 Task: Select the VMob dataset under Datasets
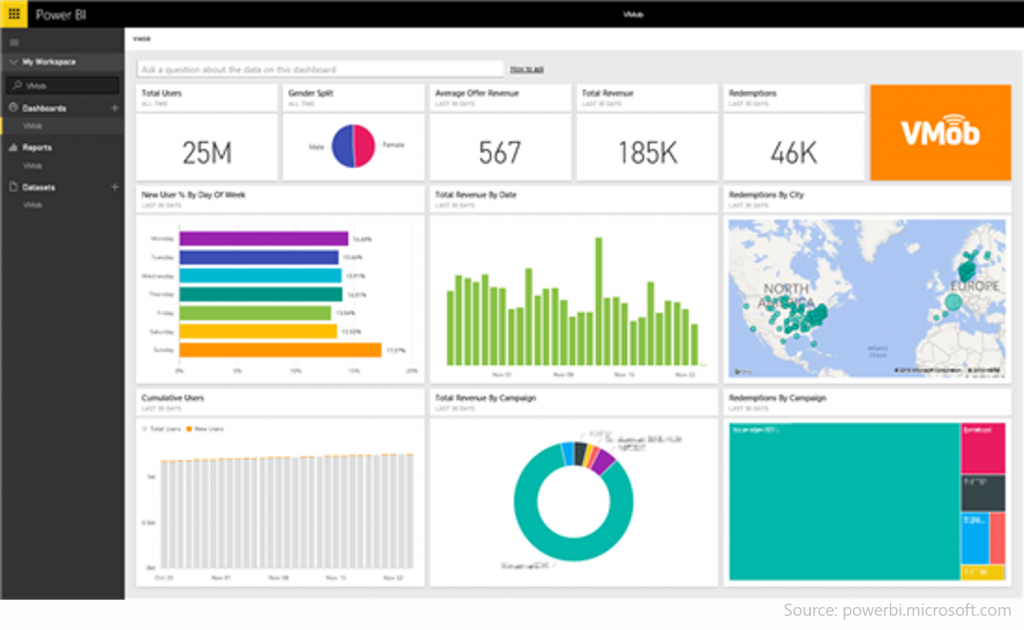[33, 205]
